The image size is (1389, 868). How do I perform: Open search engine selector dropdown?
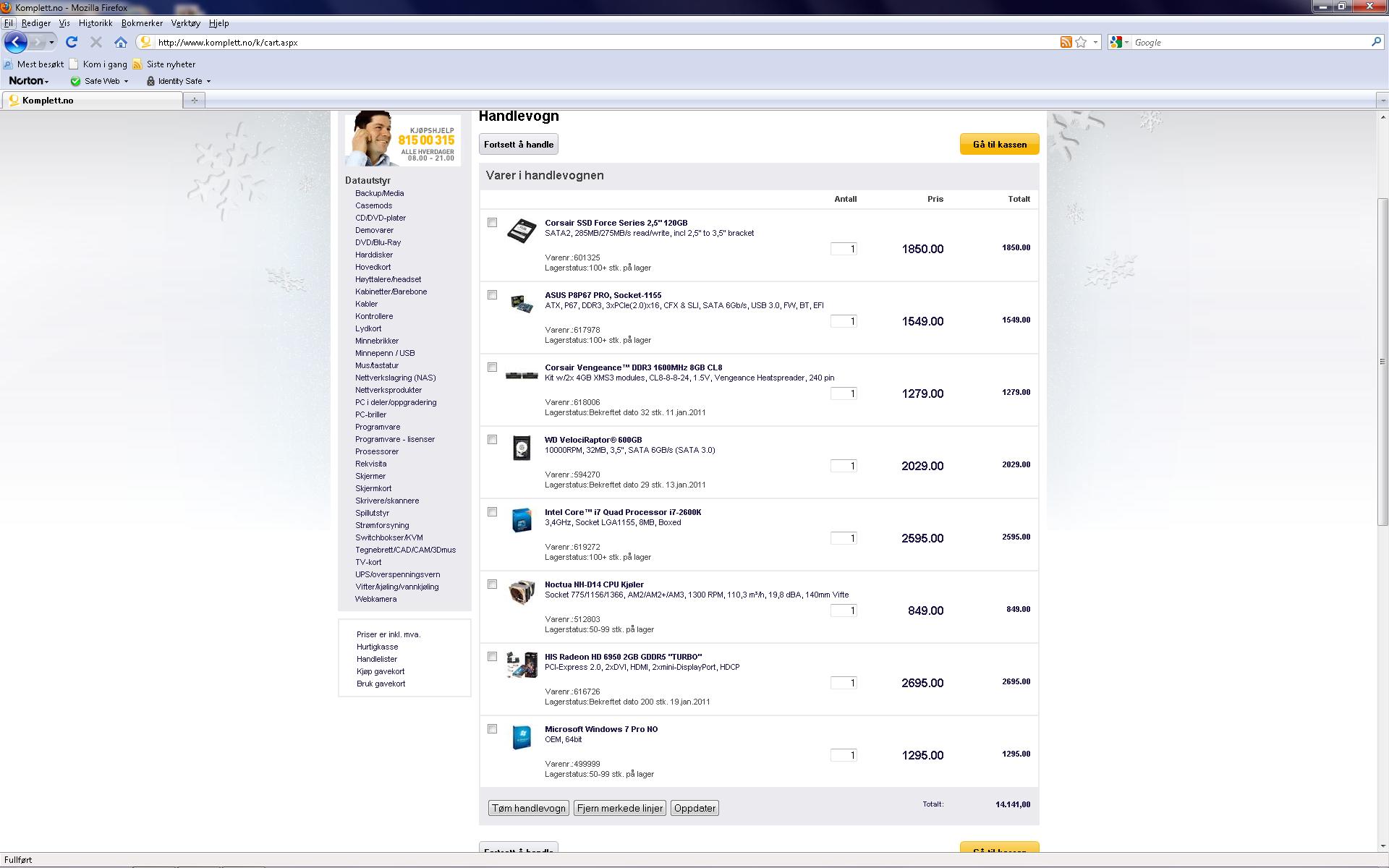(1126, 42)
